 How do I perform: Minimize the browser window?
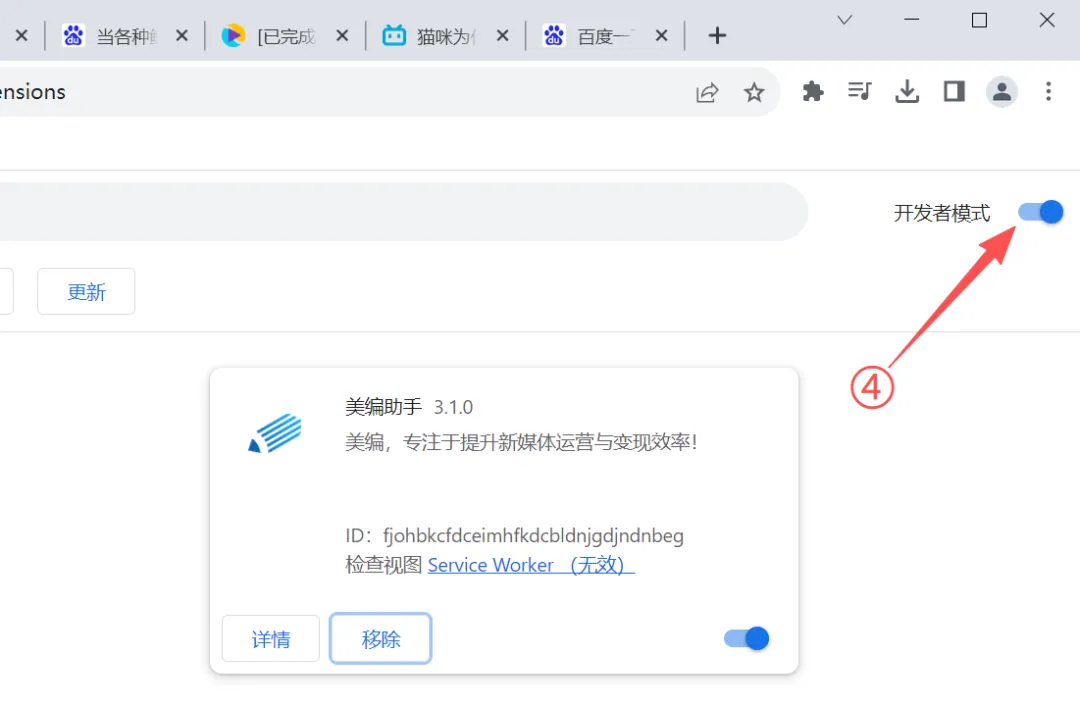click(911, 20)
